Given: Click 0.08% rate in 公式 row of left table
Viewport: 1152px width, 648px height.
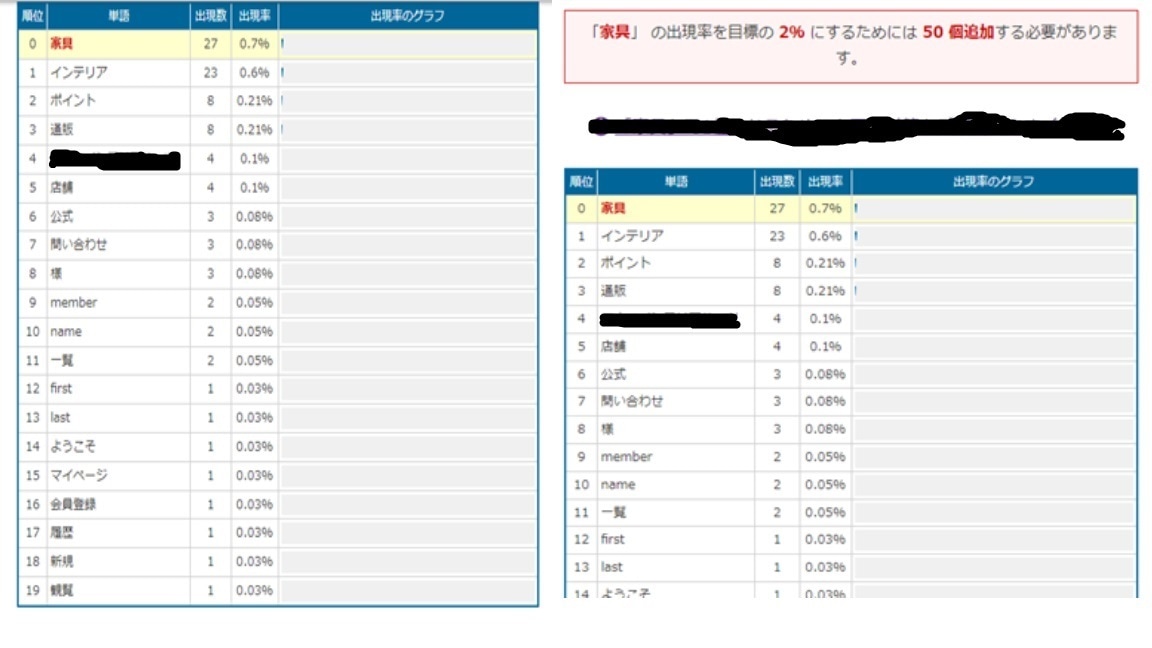Looking at the screenshot, I should [254, 216].
